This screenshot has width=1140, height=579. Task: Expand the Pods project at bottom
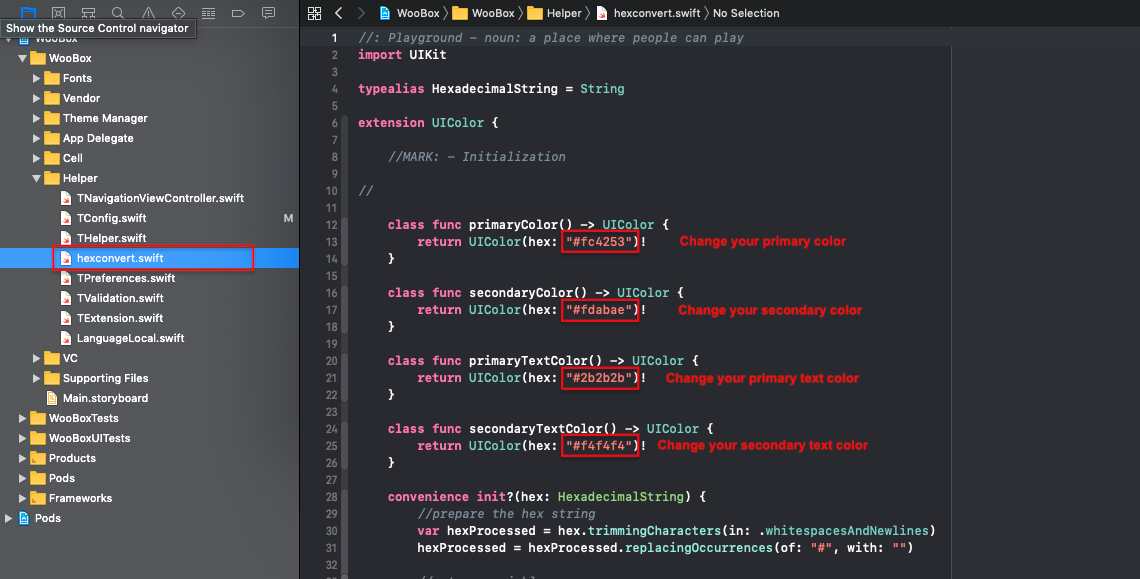click(9, 518)
